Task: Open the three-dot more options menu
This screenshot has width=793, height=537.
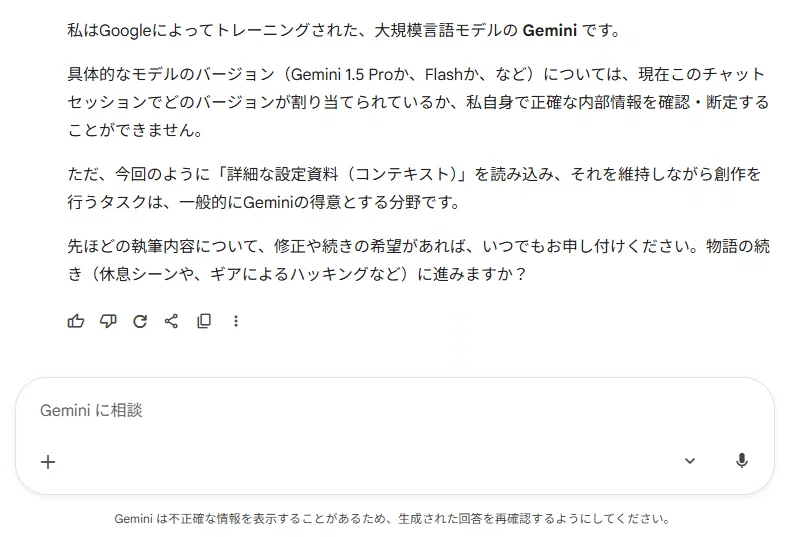Action: 236,321
